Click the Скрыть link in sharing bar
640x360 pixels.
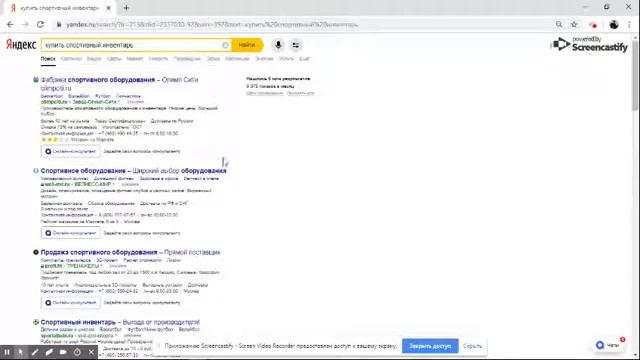point(473,346)
